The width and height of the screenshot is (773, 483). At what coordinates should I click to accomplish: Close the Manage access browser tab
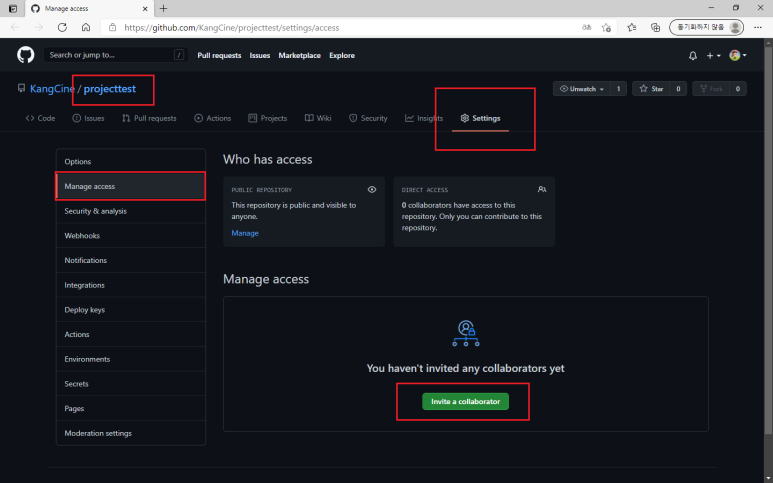145,8
